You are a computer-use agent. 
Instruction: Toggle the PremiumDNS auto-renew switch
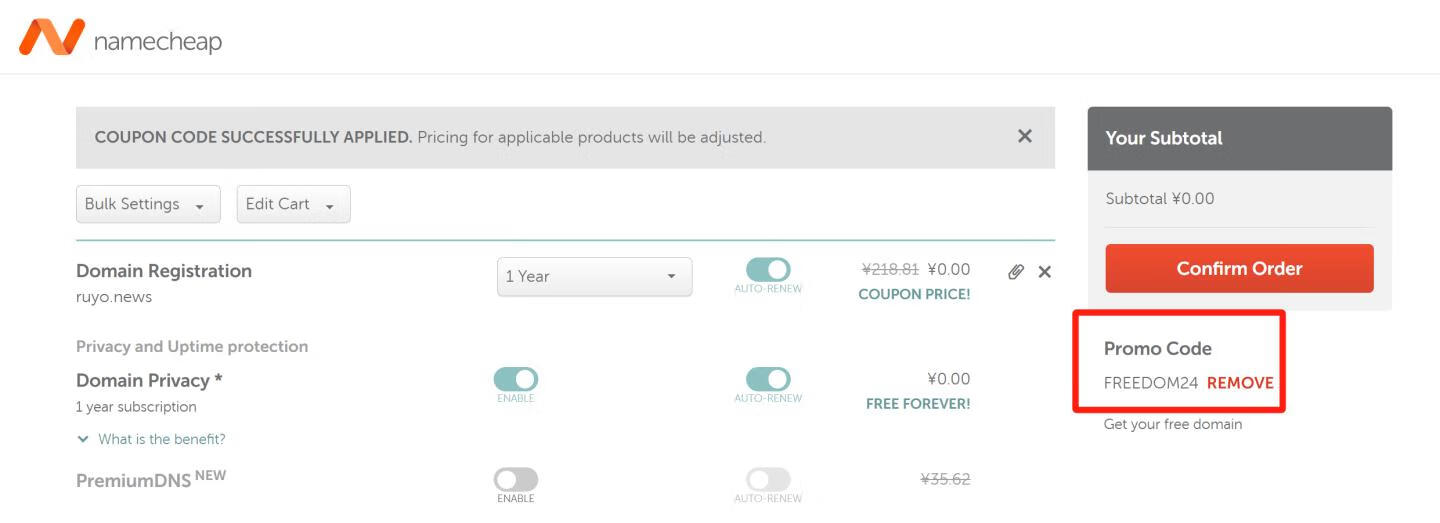coord(768,480)
